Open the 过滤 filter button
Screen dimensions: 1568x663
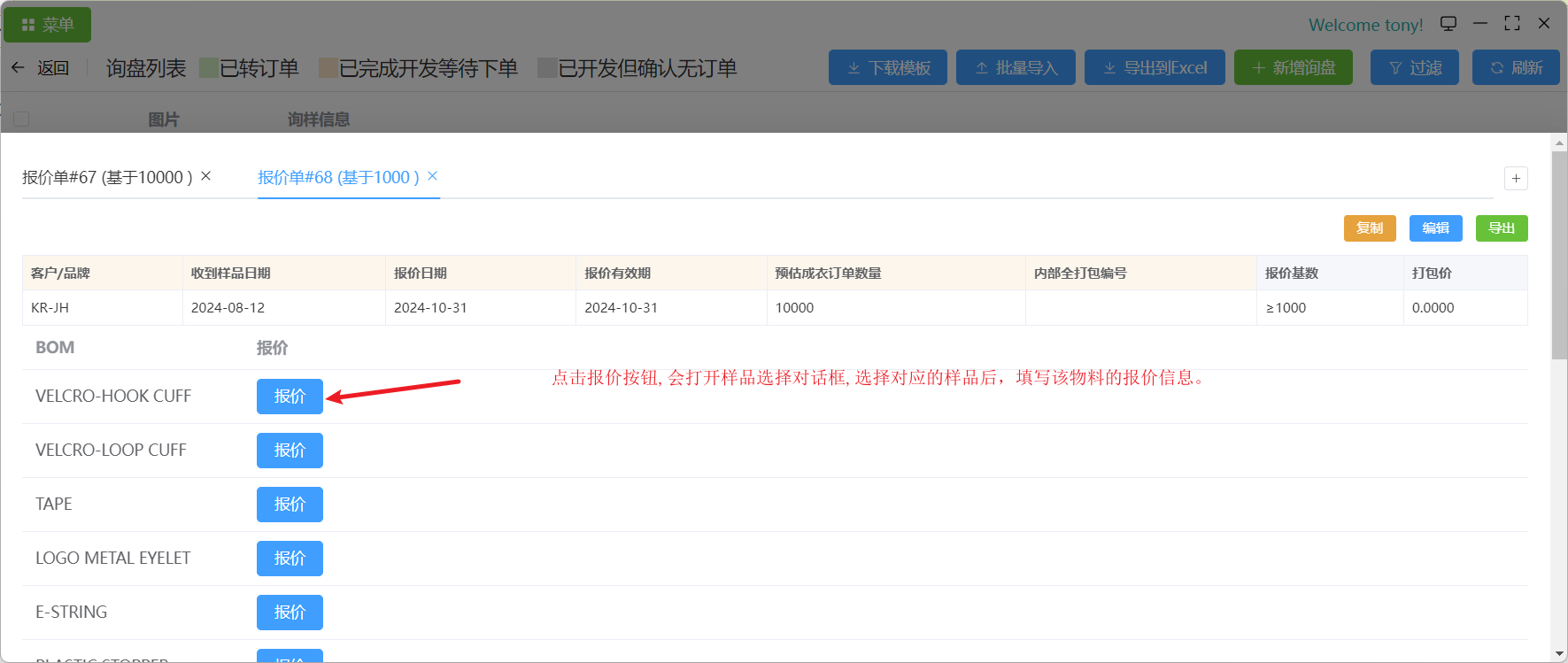coord(1415,68)
